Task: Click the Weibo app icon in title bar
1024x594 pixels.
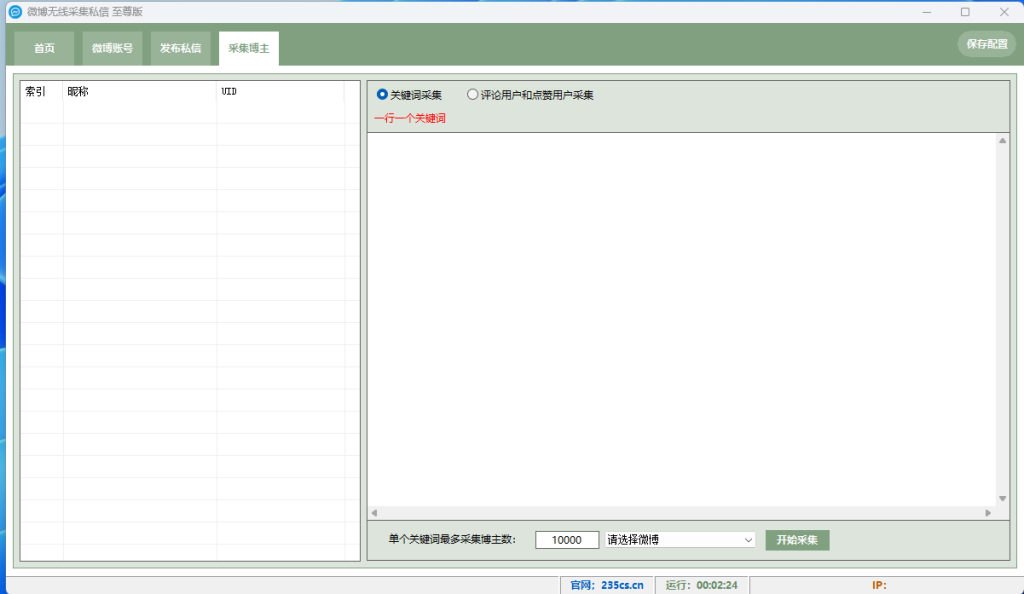Action: pyautogui.click(x=15, y=12)
